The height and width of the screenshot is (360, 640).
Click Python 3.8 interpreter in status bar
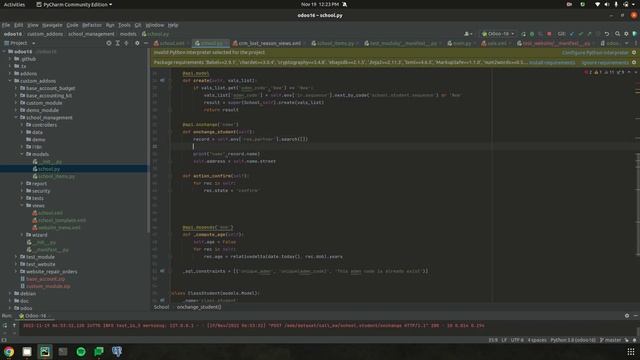573,340
